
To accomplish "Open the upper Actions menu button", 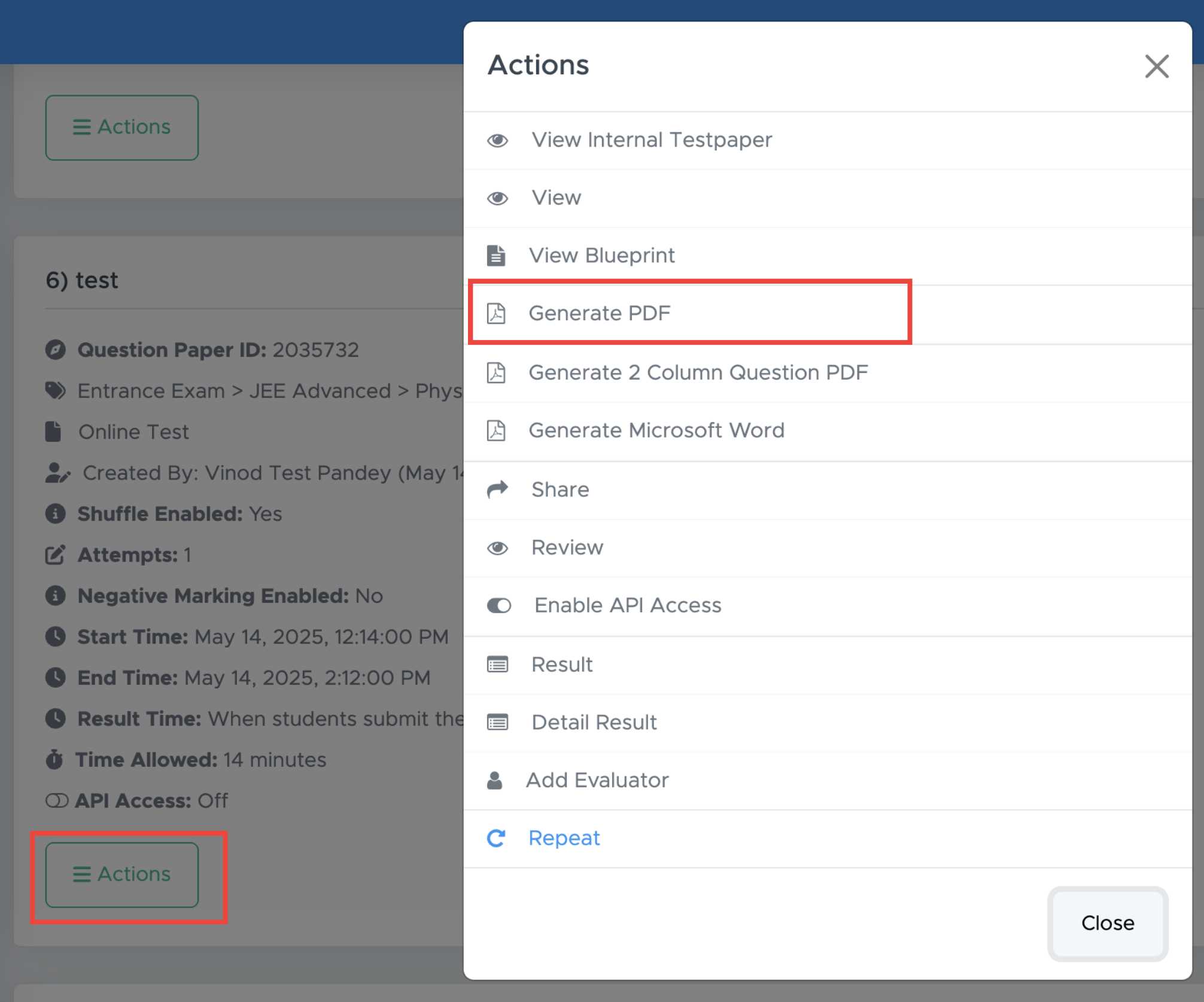I will coord(122,127).
